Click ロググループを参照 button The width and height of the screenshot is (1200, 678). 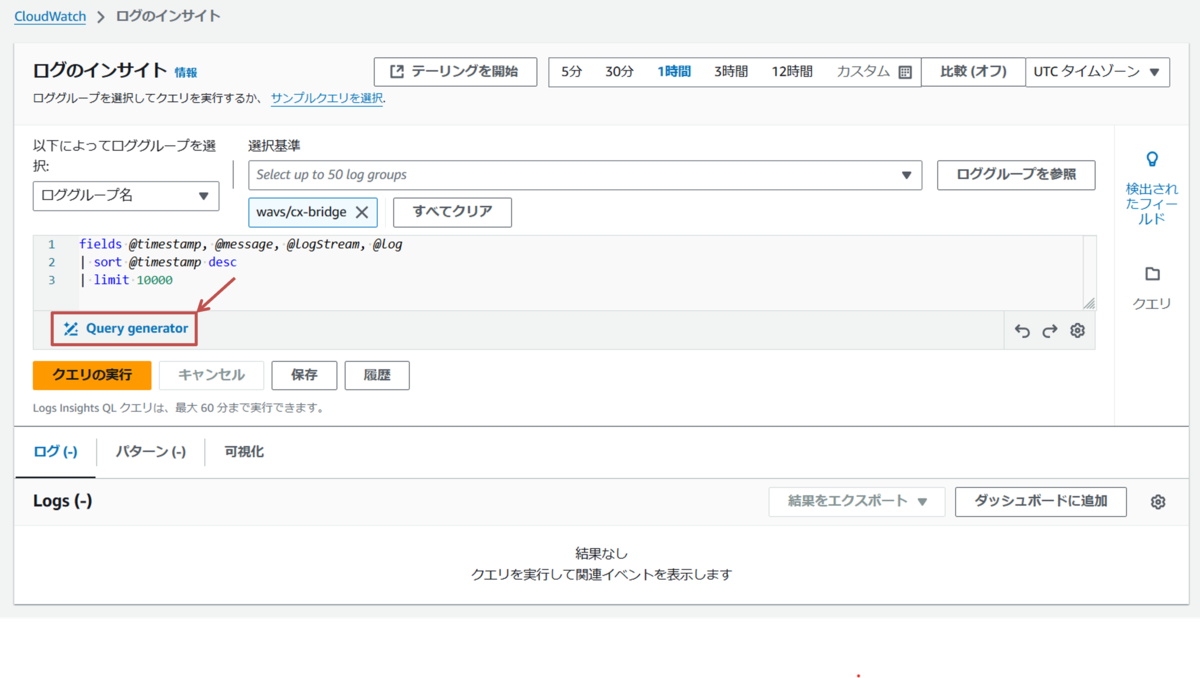[x=1016, y=174]
